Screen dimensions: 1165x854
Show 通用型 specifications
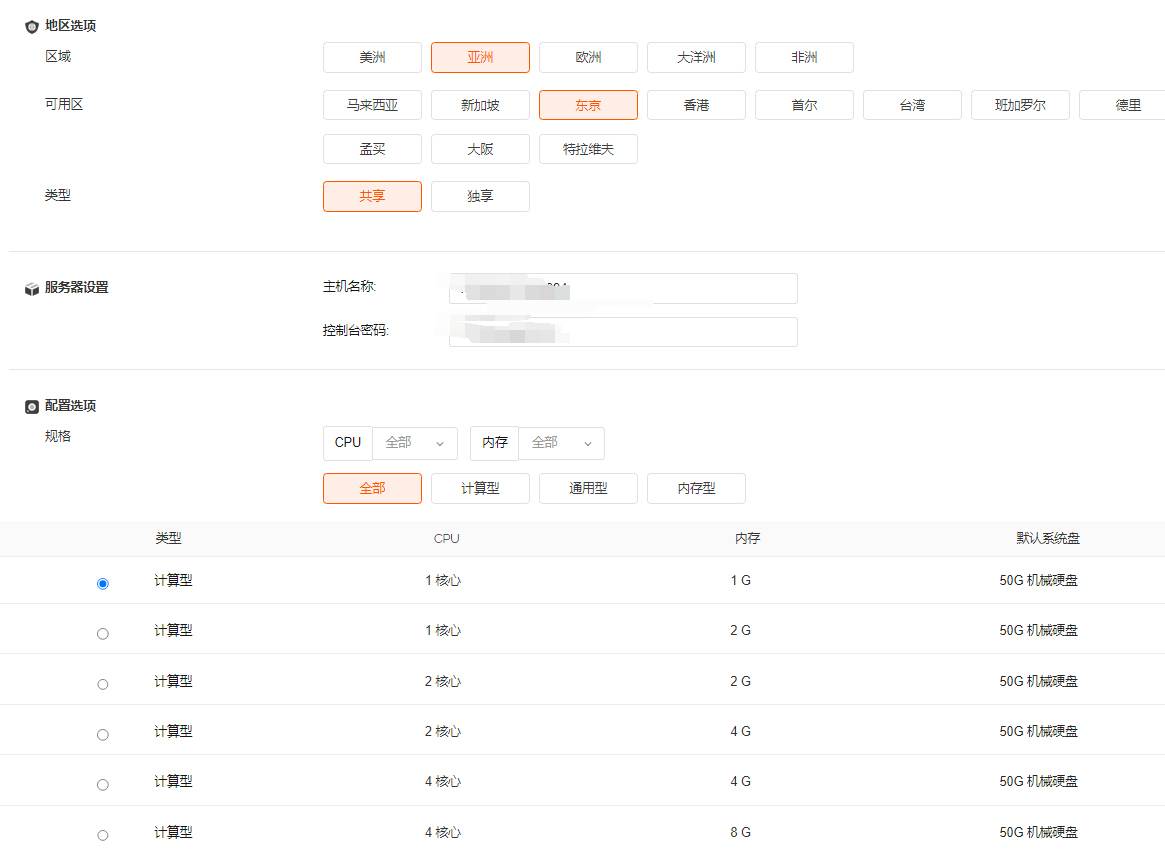tap(588, 489)
